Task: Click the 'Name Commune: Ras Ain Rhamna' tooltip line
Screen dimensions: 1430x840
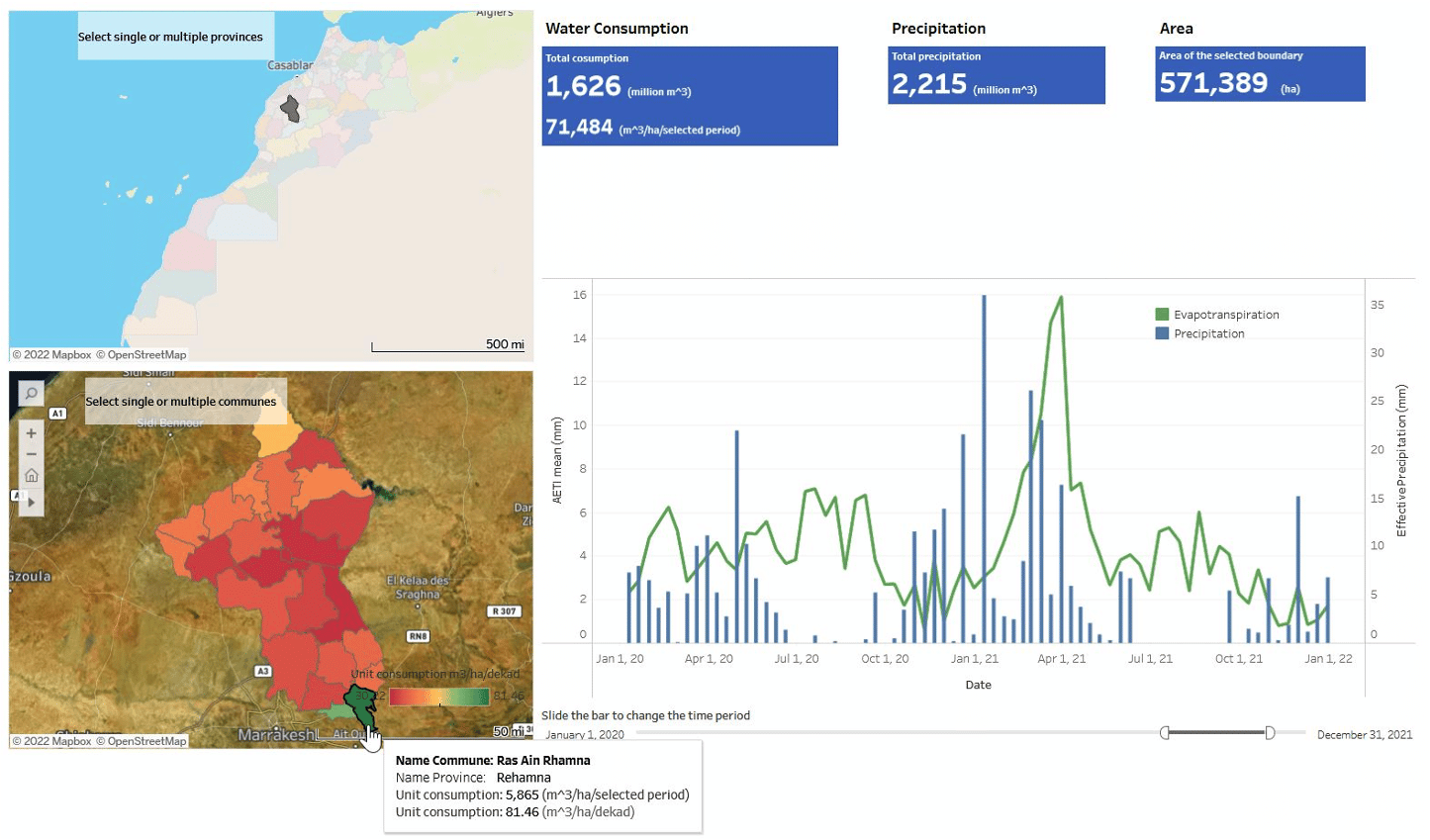Action: pyautogui.click(x=493, y=761)
